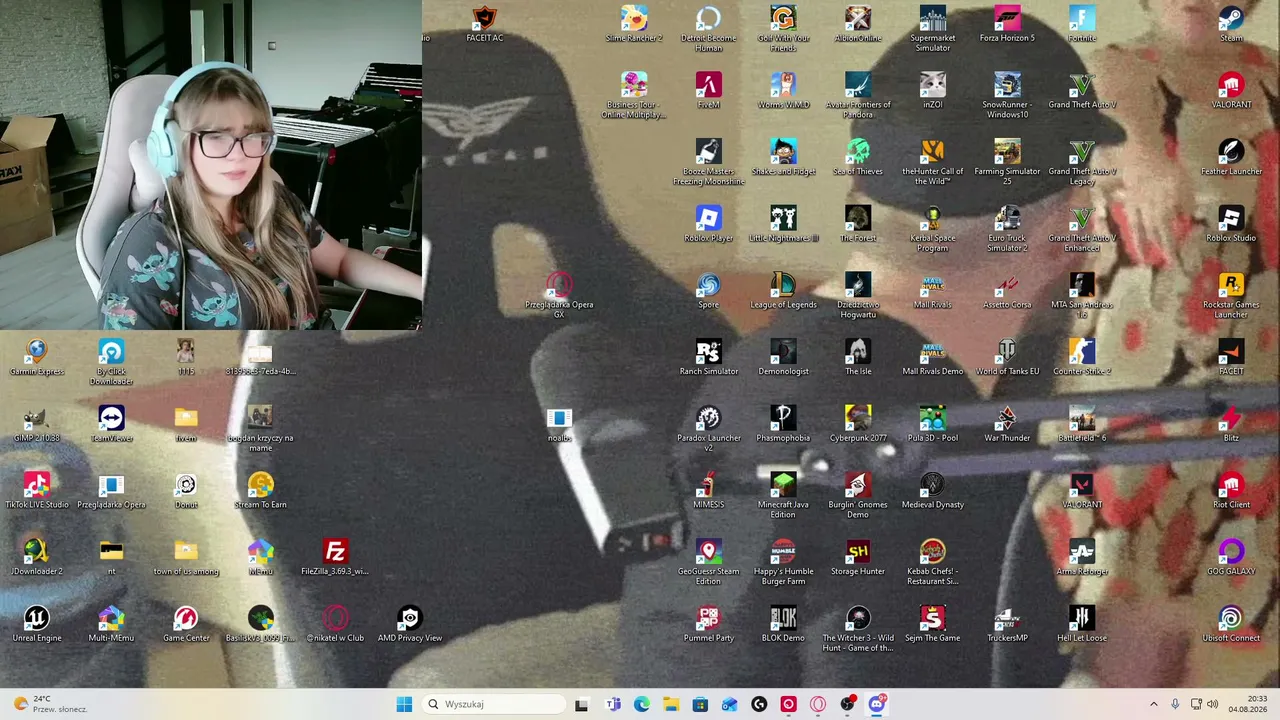The image size is (1280, 720).
Task: Click the Hell Let Loose icon
Action: [x=1082, y=625]
